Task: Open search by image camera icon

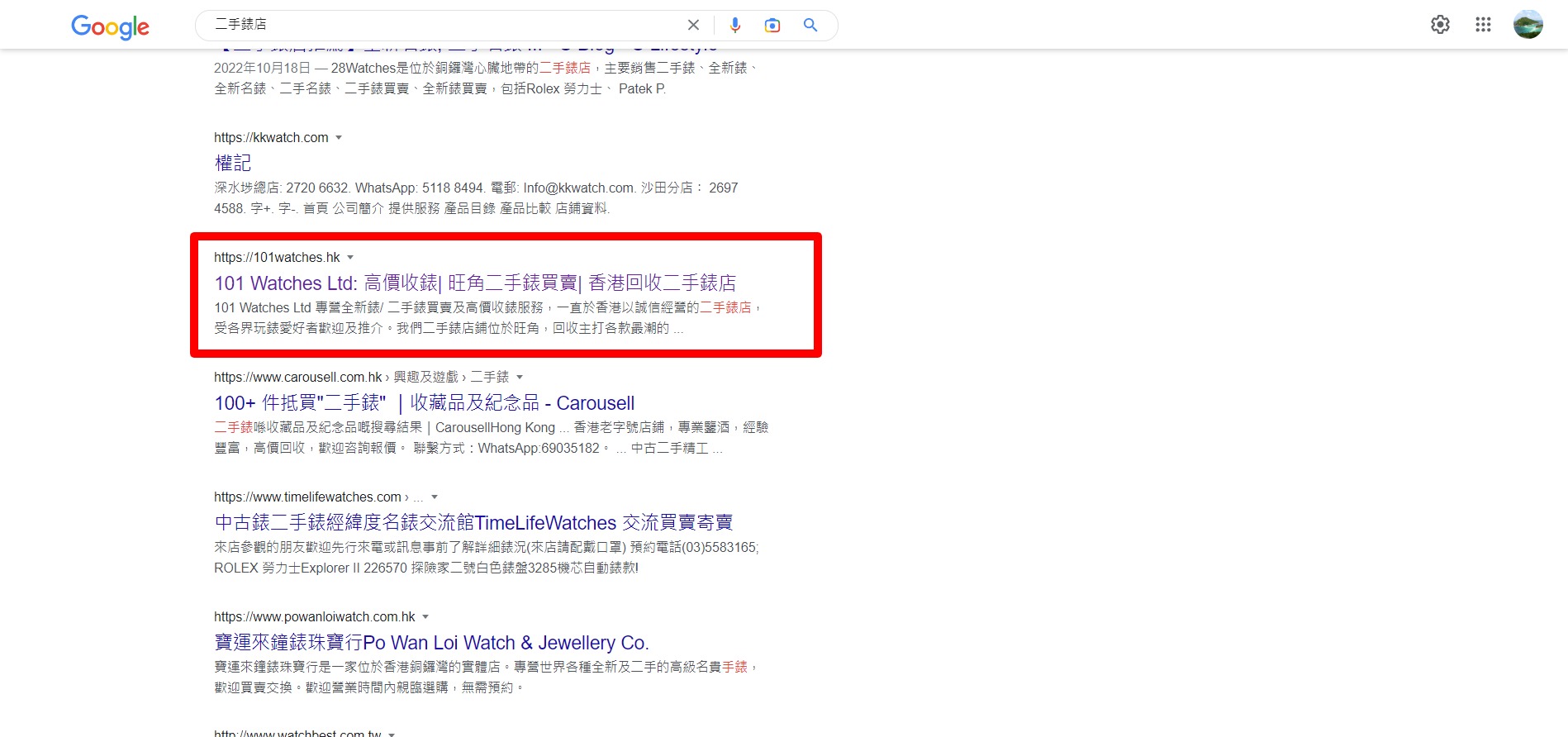Action: point(772,25)
